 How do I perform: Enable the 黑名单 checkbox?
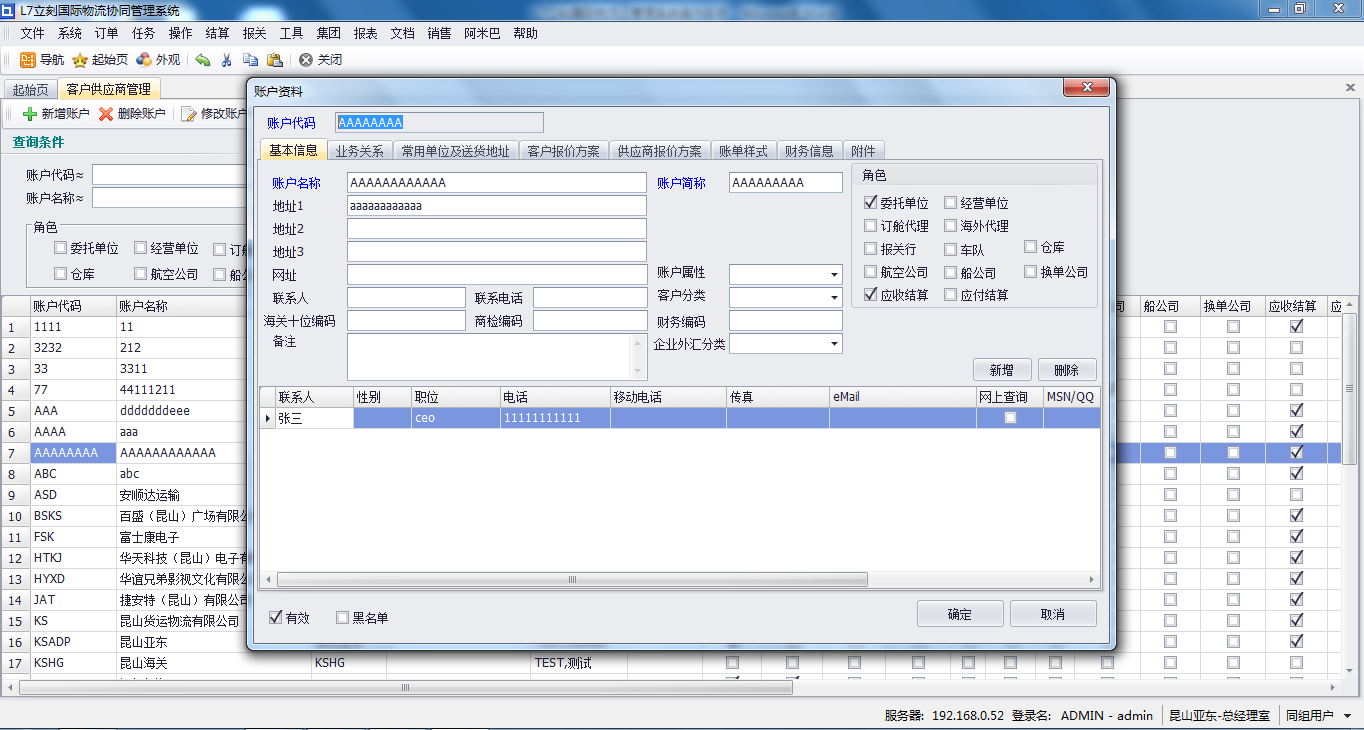342,618
